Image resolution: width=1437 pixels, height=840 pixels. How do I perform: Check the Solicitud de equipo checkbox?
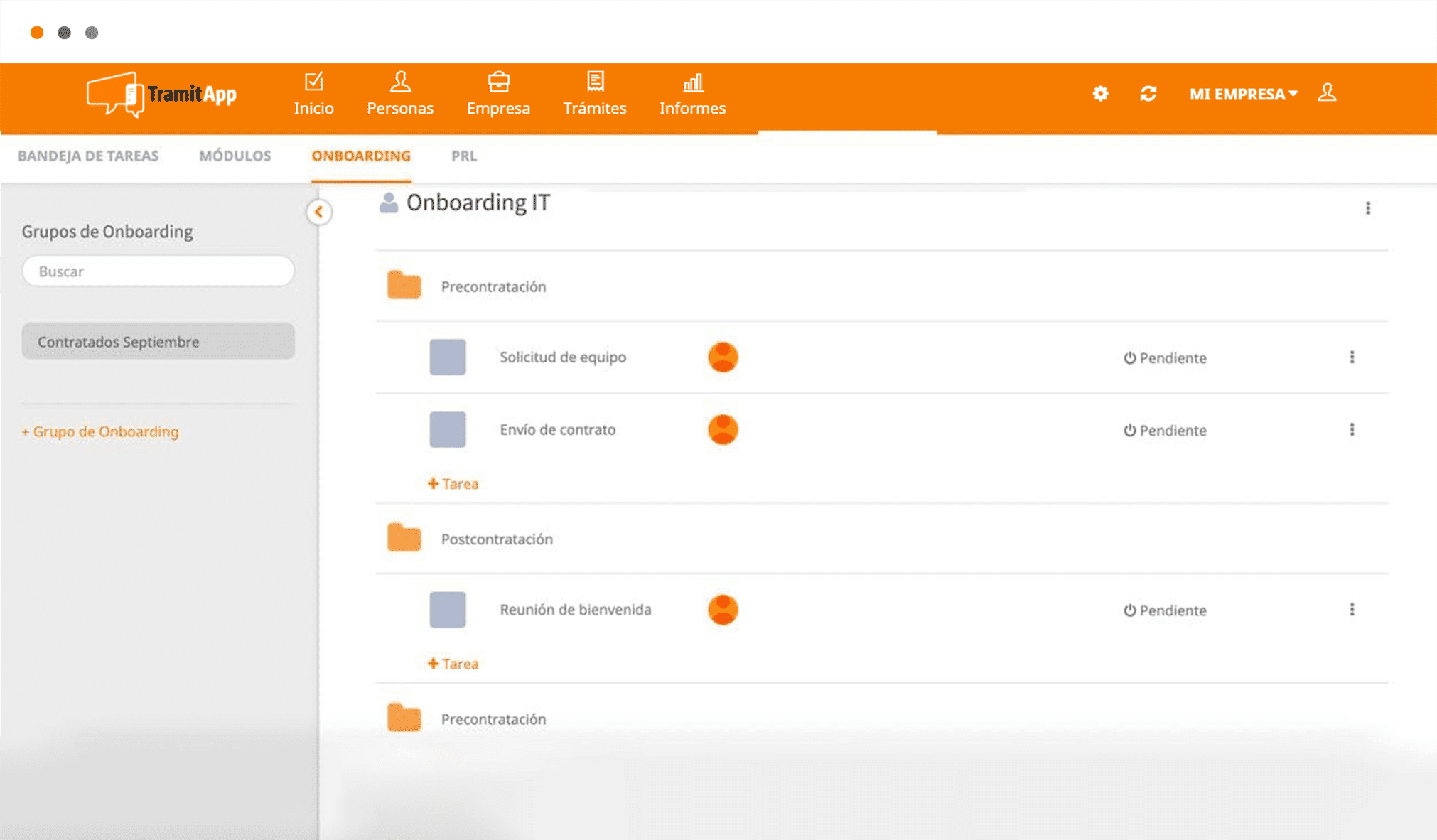pyautogui.click(x=448, y=357)
